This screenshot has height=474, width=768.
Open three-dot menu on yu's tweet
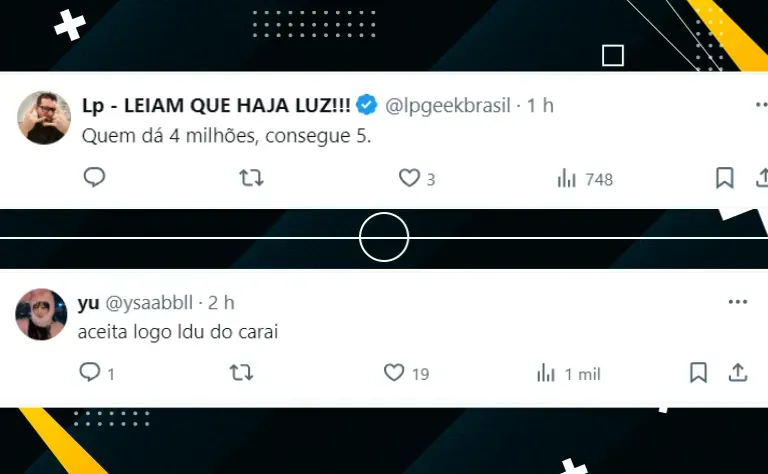point(738,302)
